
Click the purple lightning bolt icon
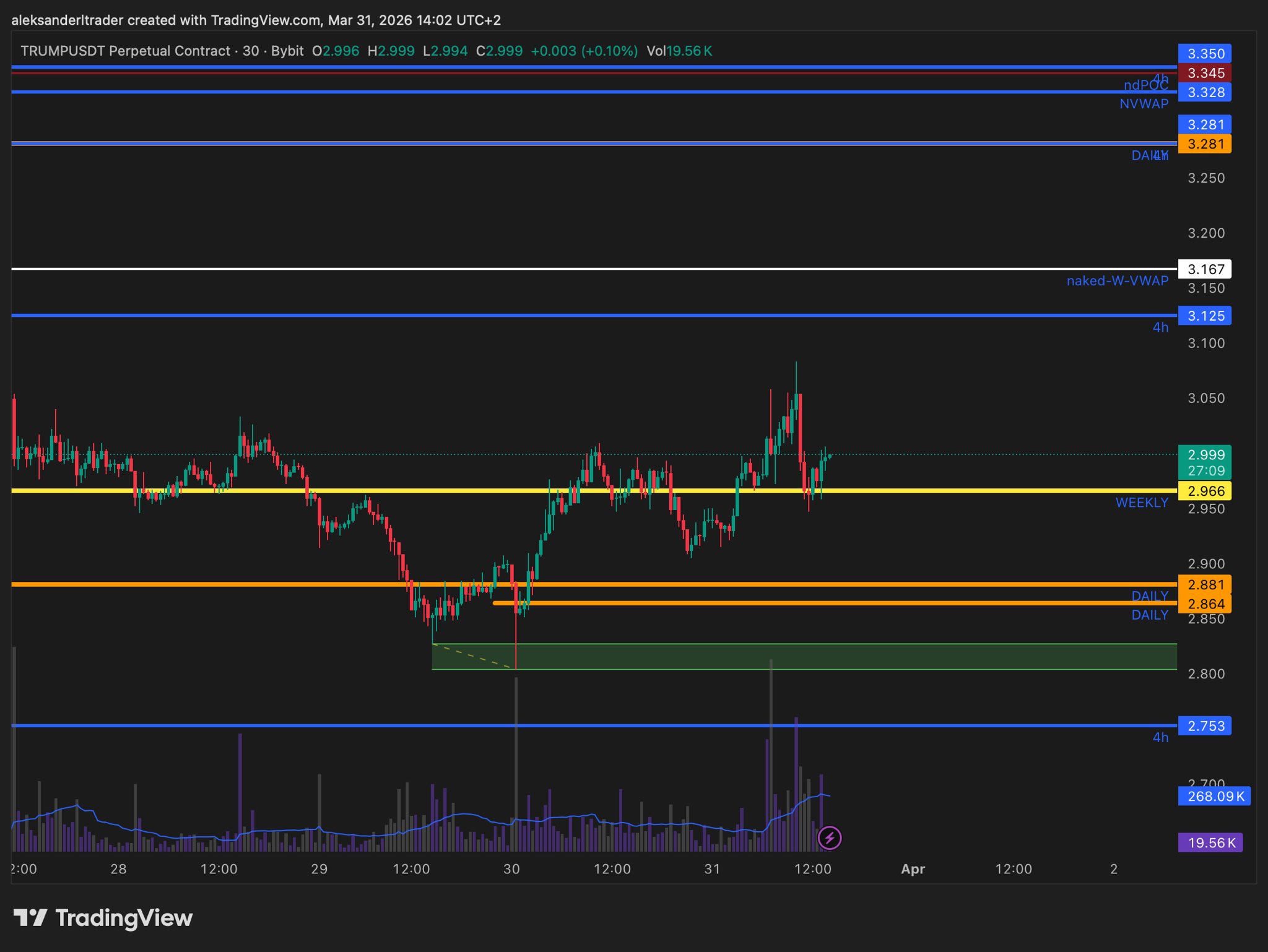click(x=829, y=838)
